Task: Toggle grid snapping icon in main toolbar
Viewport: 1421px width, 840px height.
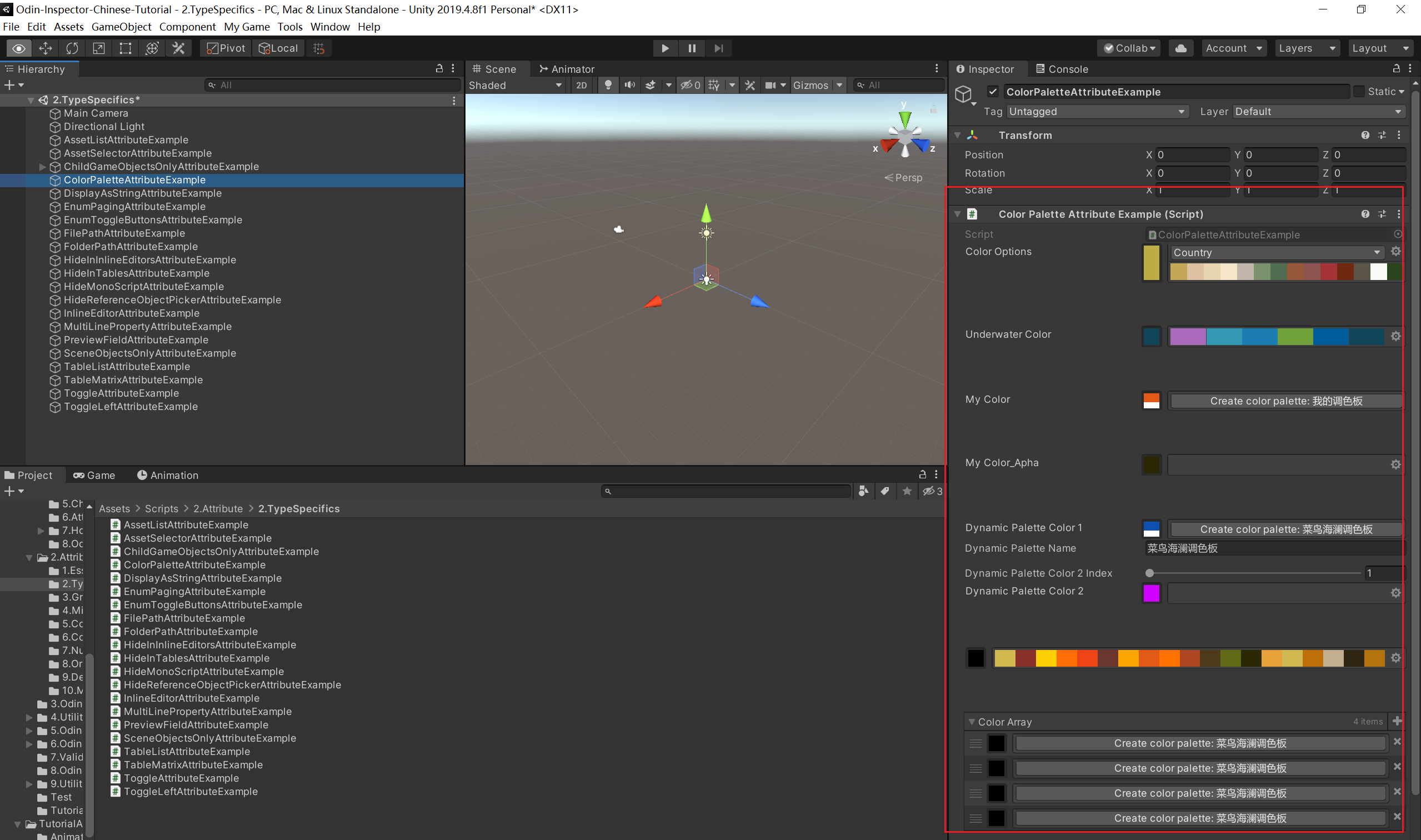Action: pos(319,48)
